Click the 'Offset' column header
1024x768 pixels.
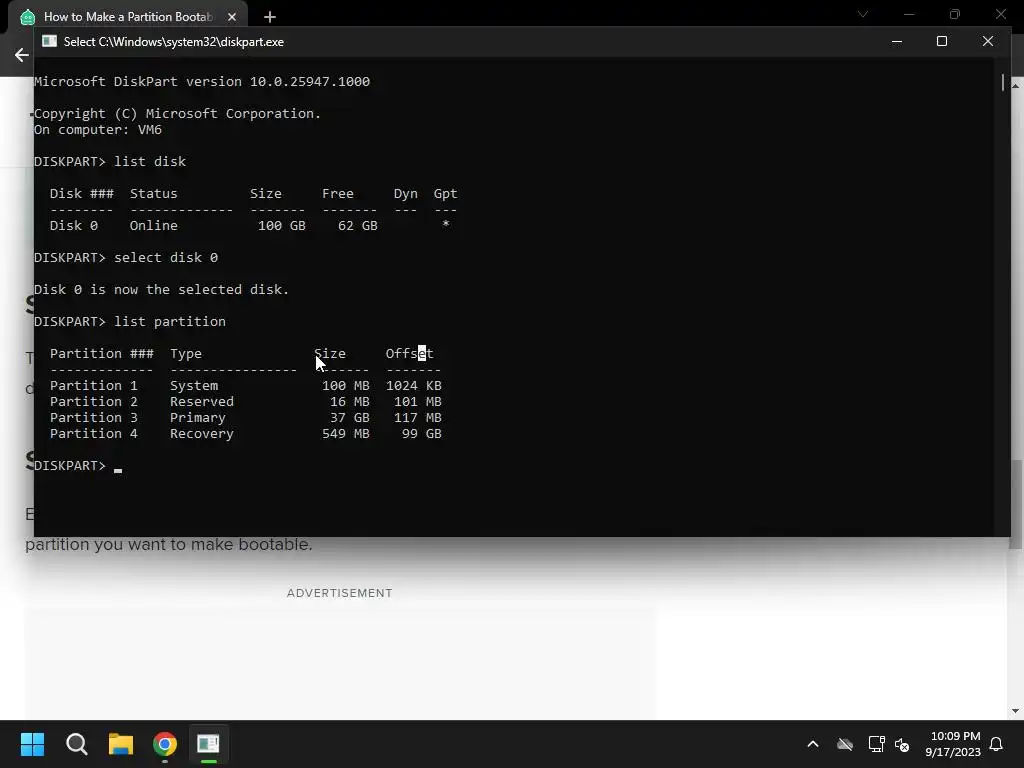tap(409, 353)
